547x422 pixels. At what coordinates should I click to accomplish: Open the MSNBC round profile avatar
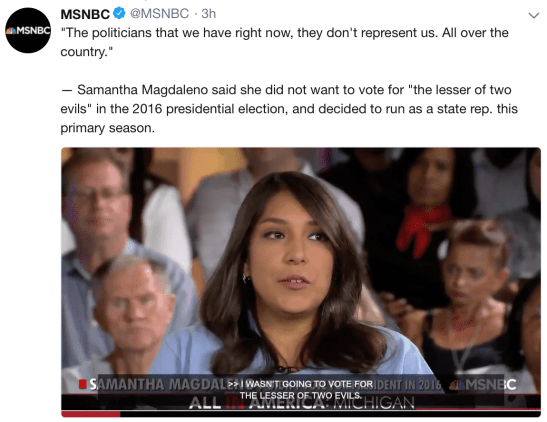[28, 30]
